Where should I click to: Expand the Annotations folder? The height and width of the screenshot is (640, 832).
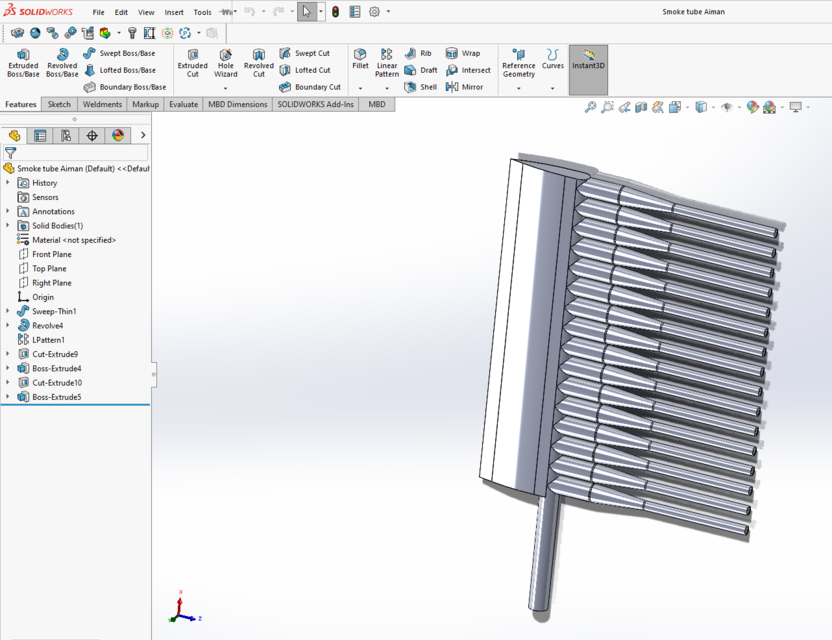tap(8, 211)
